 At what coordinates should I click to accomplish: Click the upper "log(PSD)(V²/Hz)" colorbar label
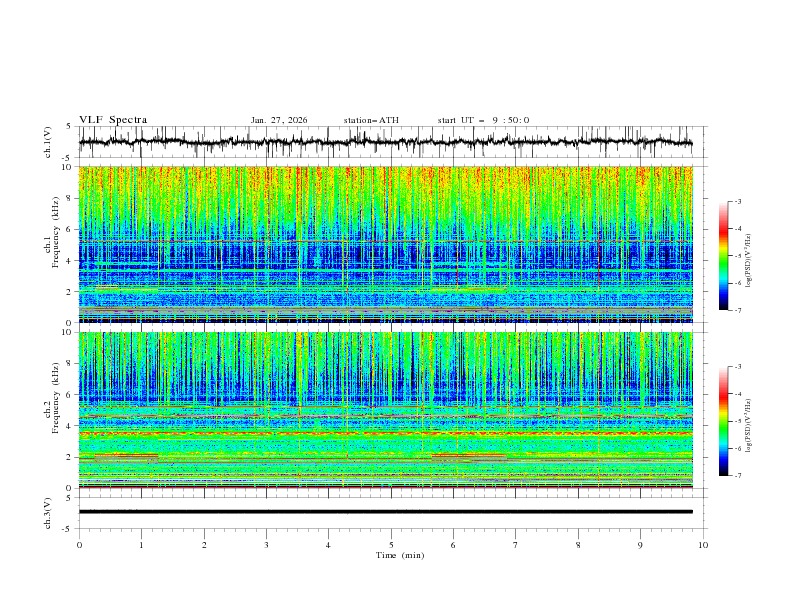pos(749,261)
